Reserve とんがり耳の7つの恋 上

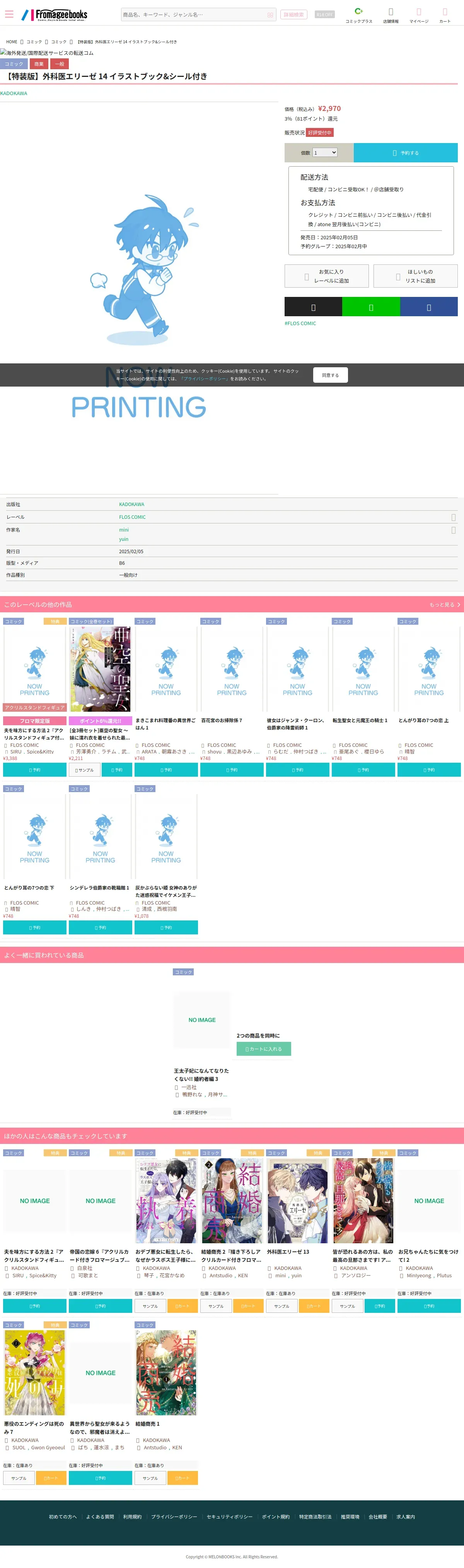tap(429, 770)
